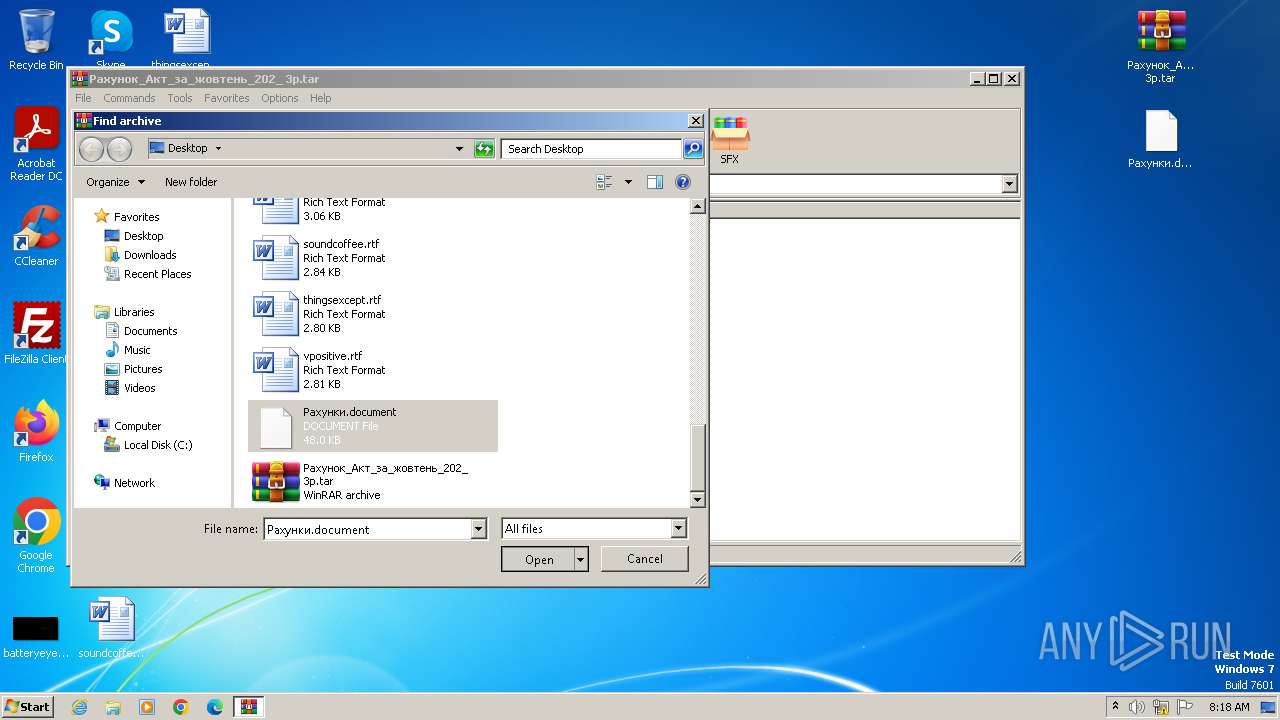Click Internet Explorer in the taskbar

79,707
